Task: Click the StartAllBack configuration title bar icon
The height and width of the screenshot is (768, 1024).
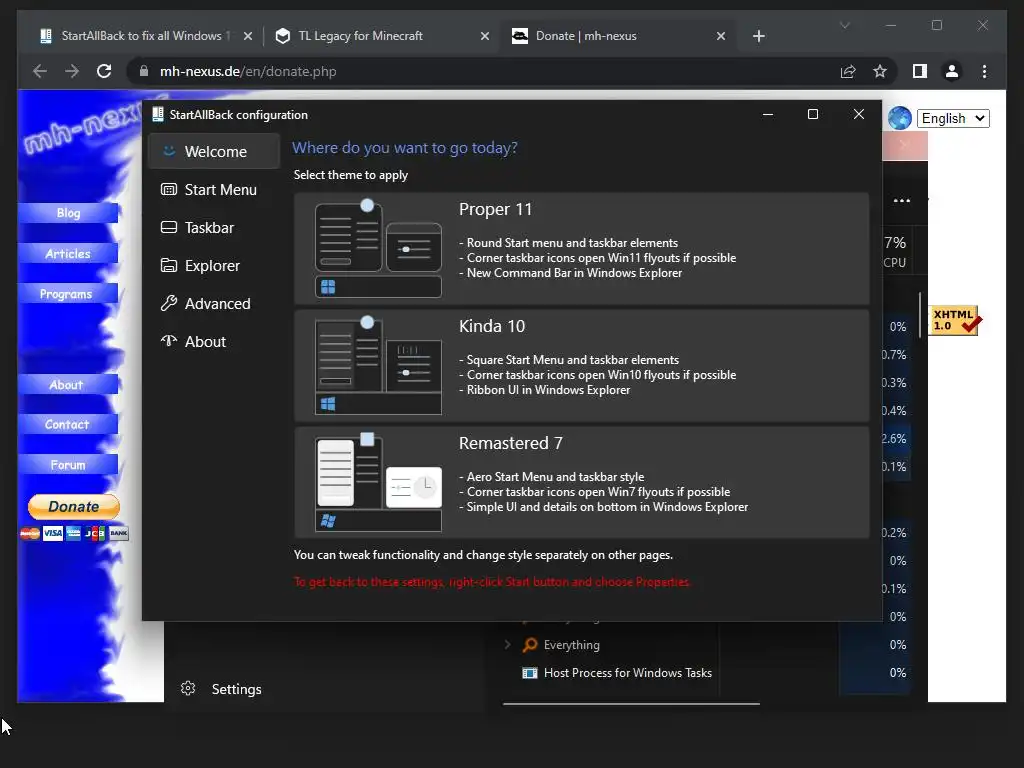Action: coord(157,114)
